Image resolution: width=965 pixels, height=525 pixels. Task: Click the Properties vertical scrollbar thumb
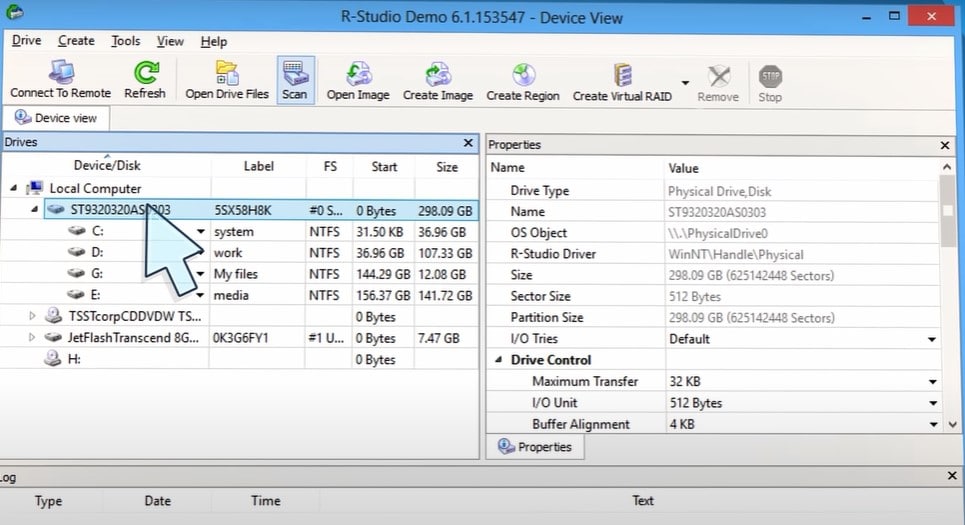[x=948, y=211]
